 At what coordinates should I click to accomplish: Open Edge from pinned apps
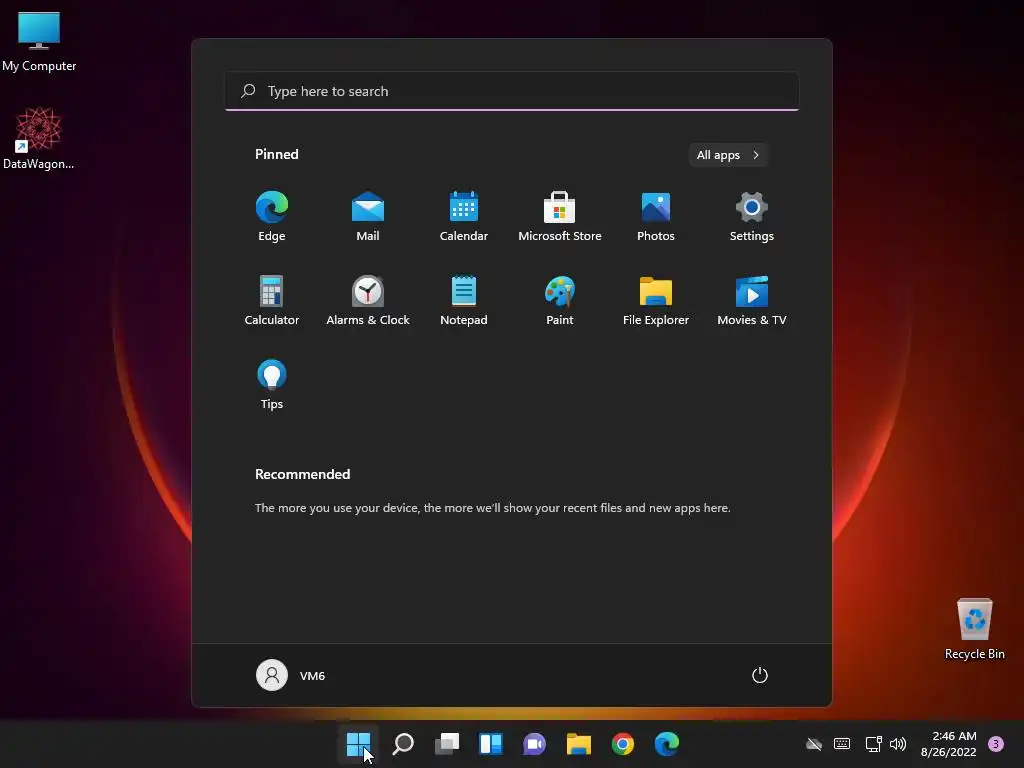(272, 217)
